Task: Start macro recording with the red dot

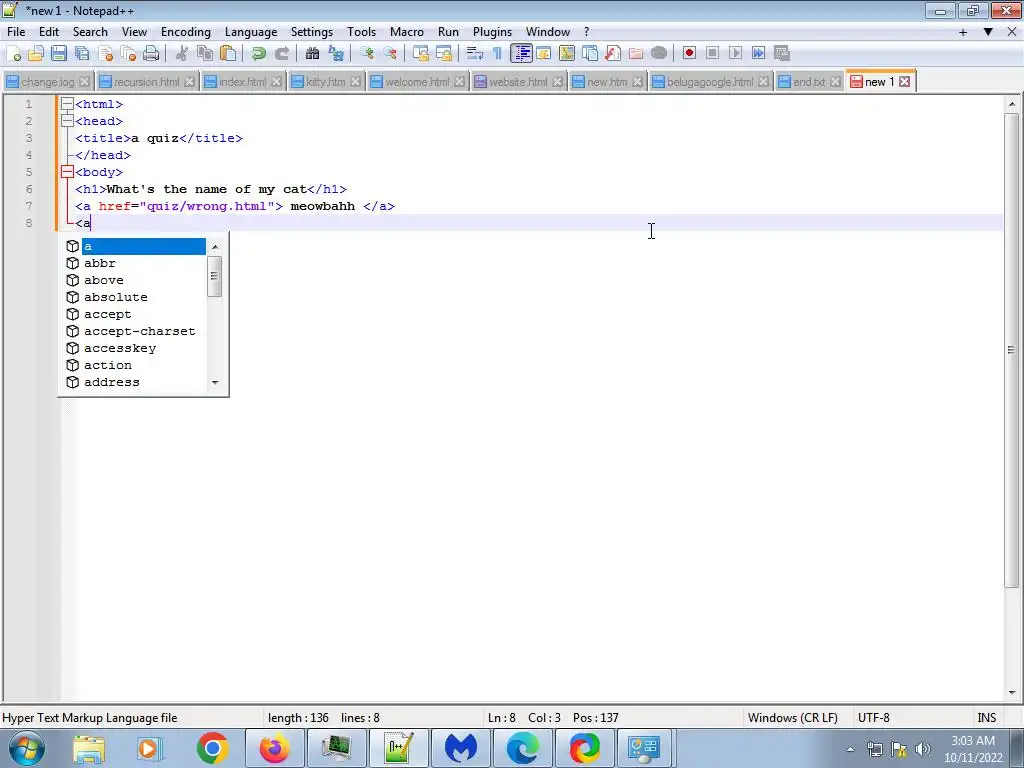Action: pyautogui.click(x=689, y=54)
